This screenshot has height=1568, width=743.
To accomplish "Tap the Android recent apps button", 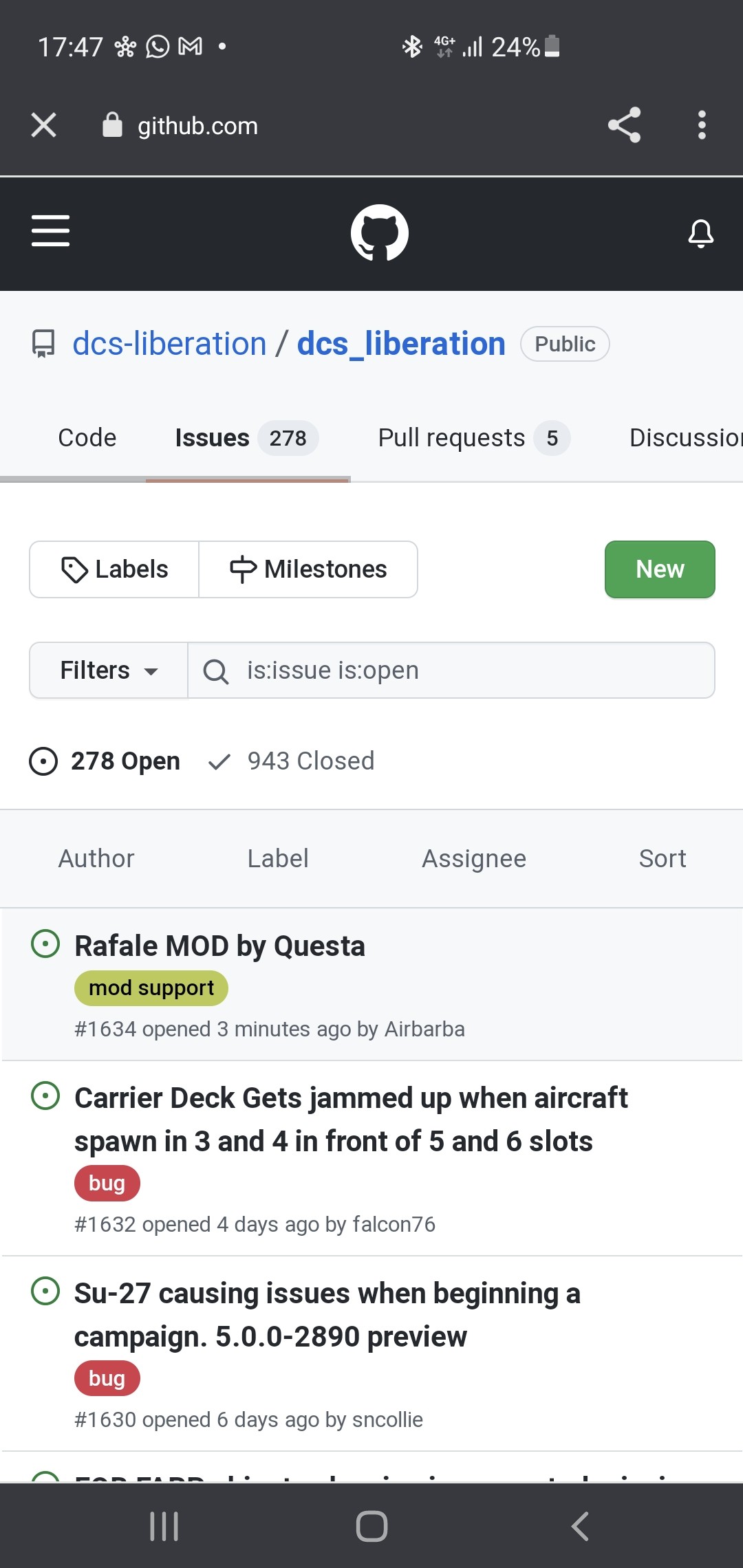I will 164,1526.
